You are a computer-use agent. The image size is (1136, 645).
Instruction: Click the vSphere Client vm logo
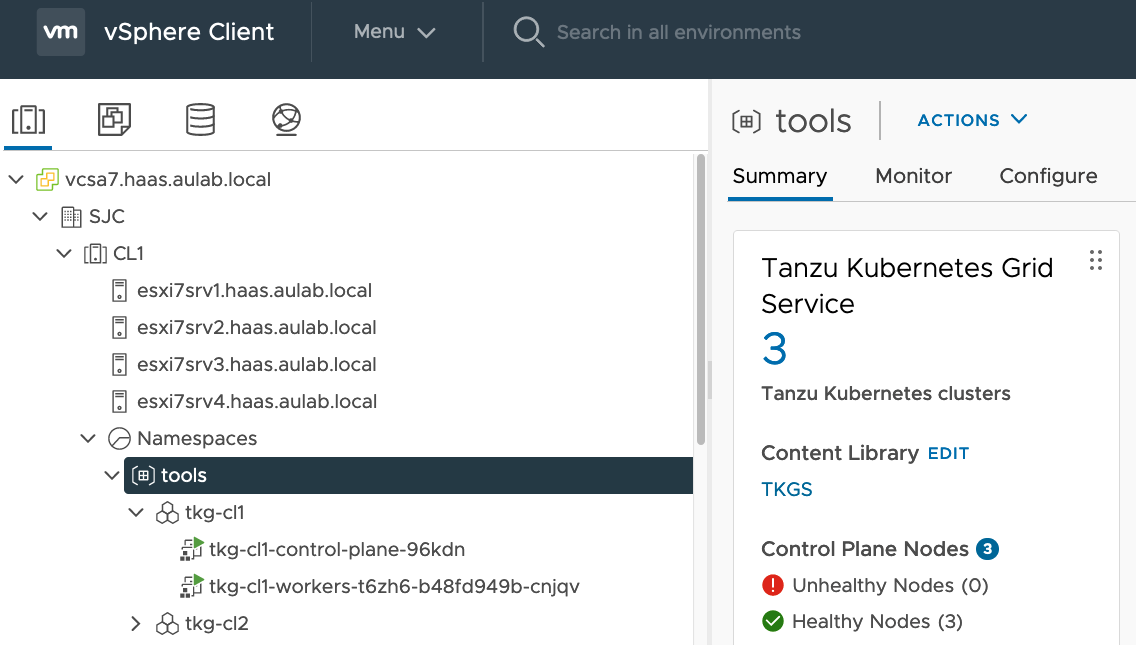(60, 31)
